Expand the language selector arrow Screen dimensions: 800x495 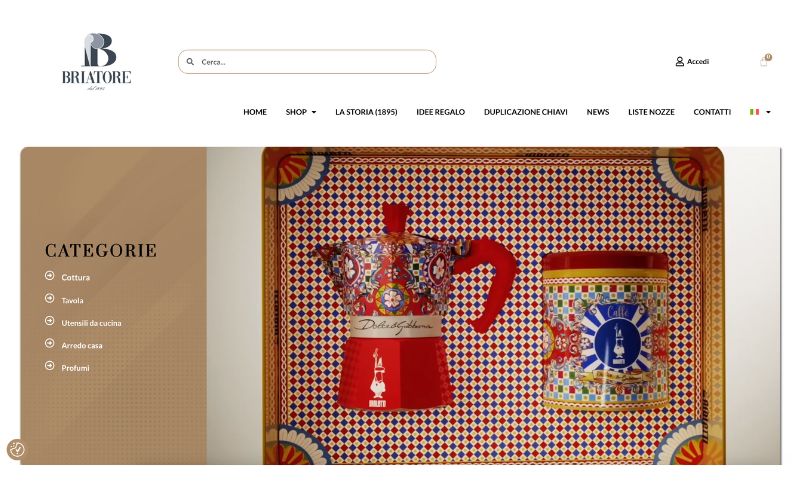point(768,112)
